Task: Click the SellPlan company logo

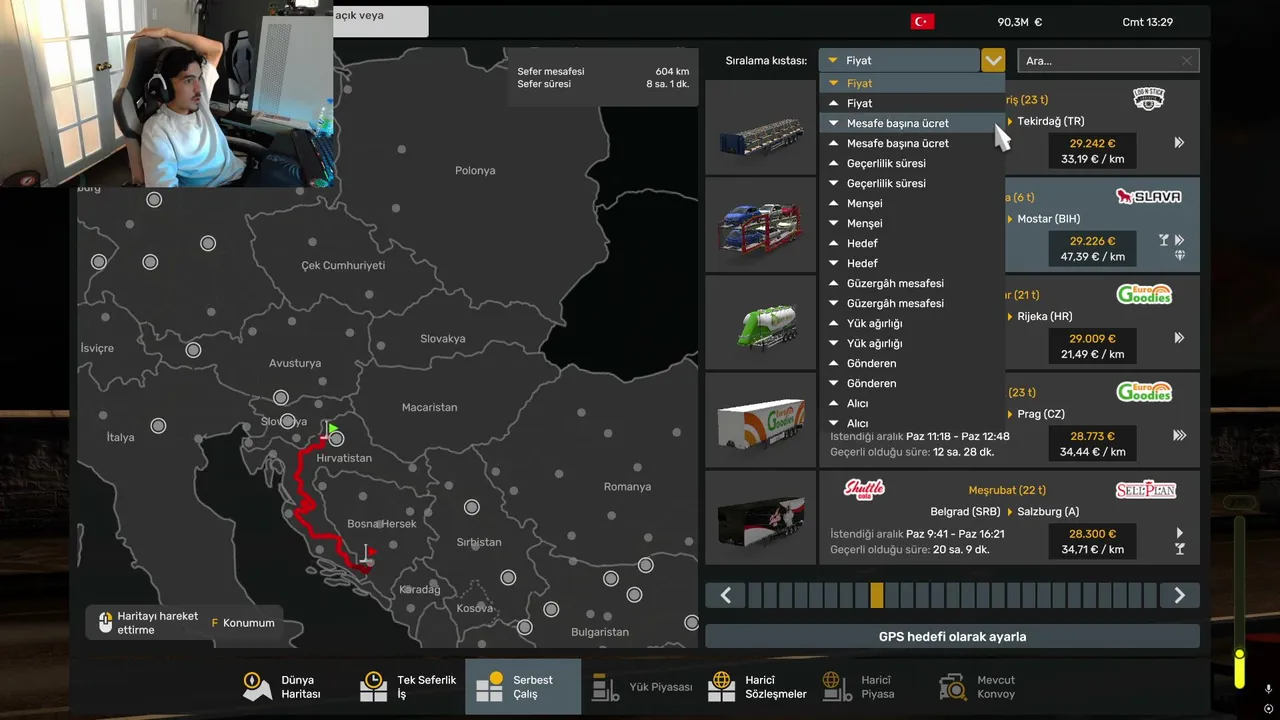Action: (x=1146, y=490)
